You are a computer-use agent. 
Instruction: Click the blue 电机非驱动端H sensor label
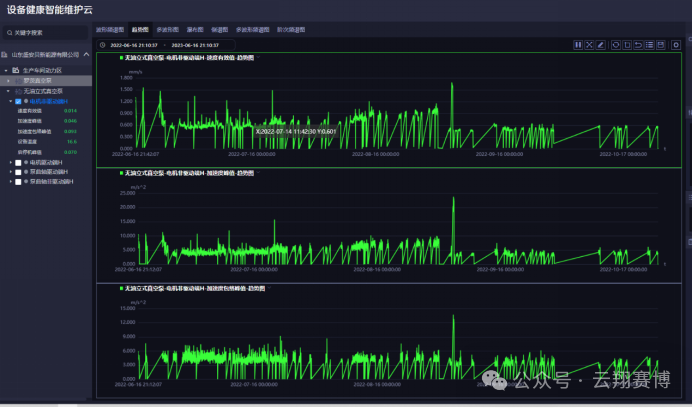click(49, 102)
